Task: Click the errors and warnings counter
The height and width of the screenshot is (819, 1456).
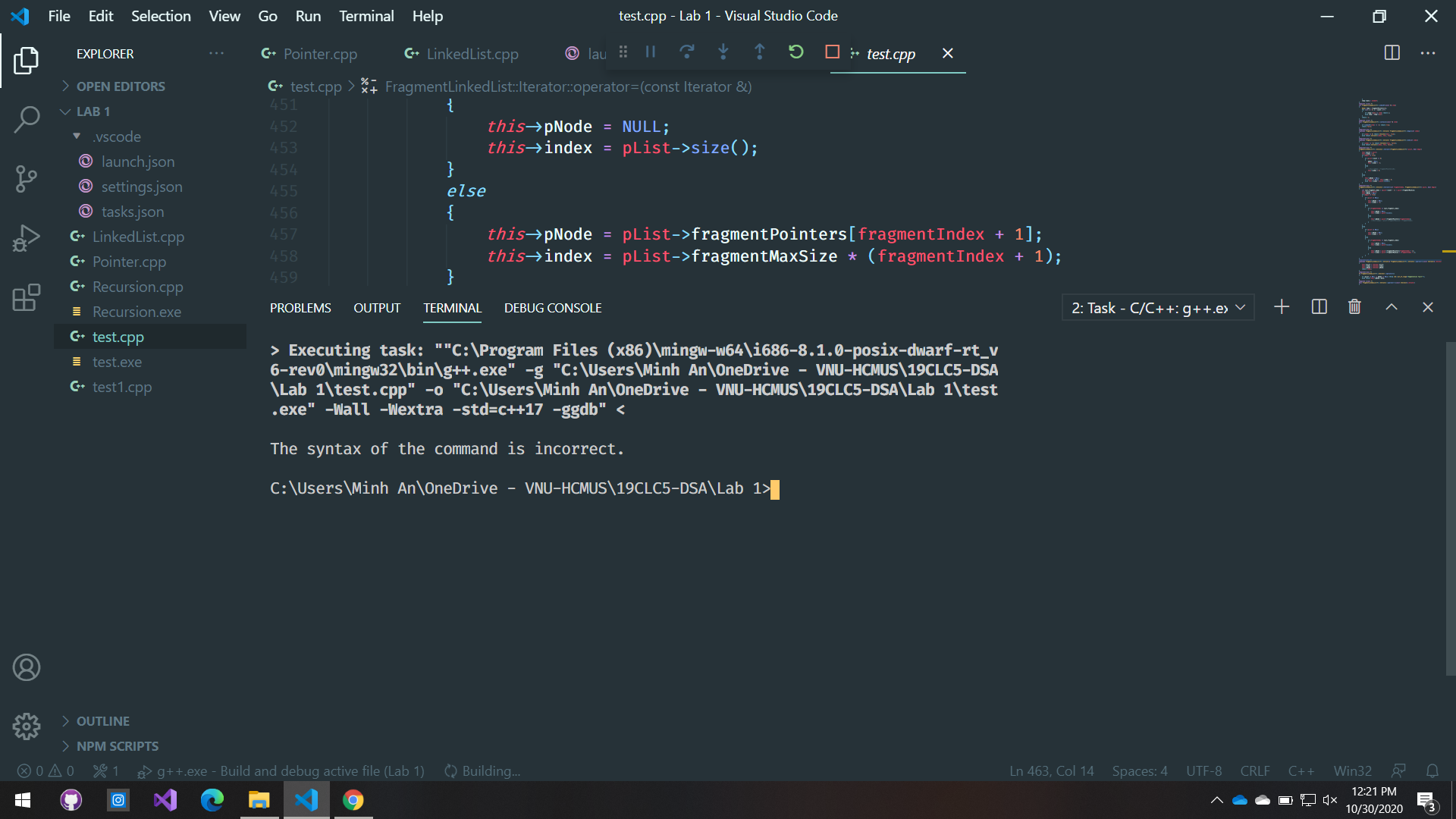Action: tap(45, 770)
